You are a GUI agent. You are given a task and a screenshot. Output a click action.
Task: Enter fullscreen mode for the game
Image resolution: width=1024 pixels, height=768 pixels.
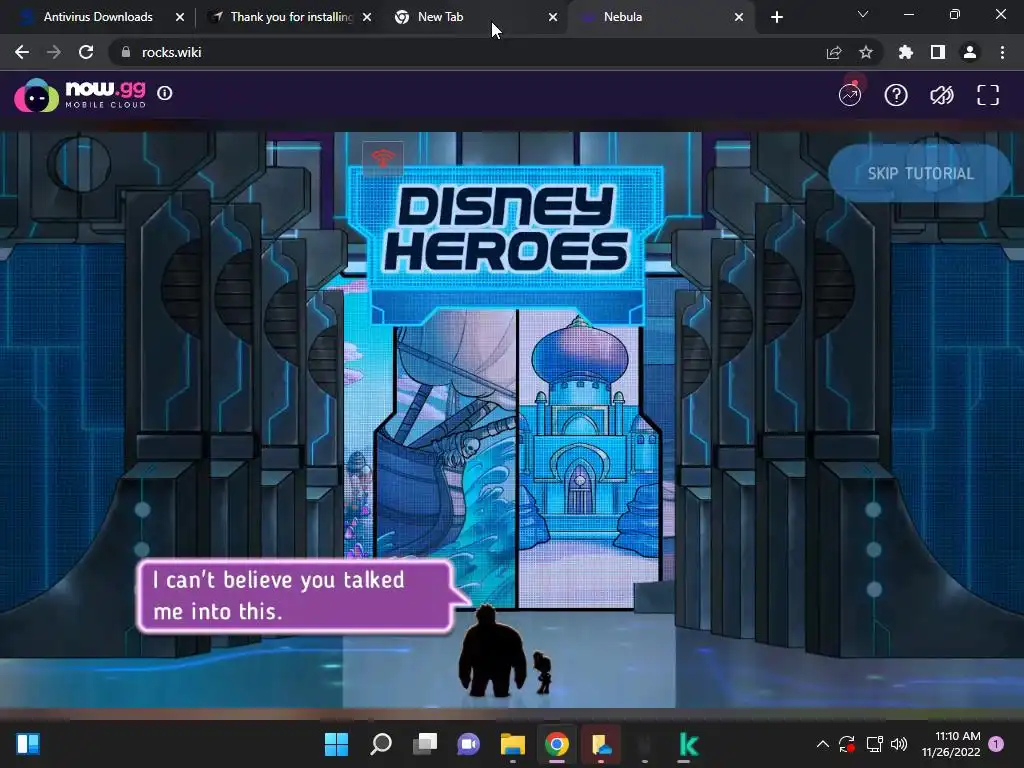point(988,95)
